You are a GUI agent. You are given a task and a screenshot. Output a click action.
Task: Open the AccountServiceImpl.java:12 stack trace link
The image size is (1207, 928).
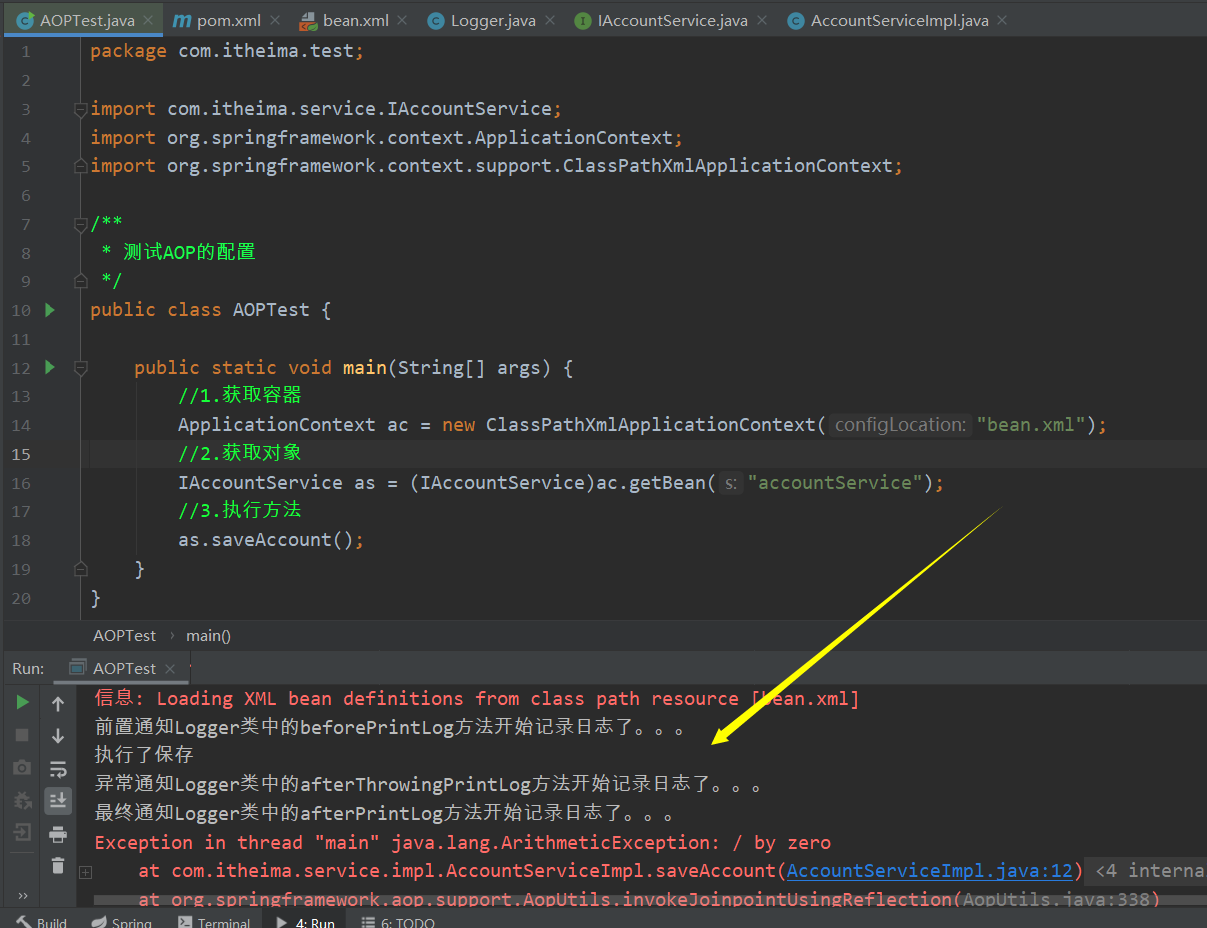(x=929, y=871)
